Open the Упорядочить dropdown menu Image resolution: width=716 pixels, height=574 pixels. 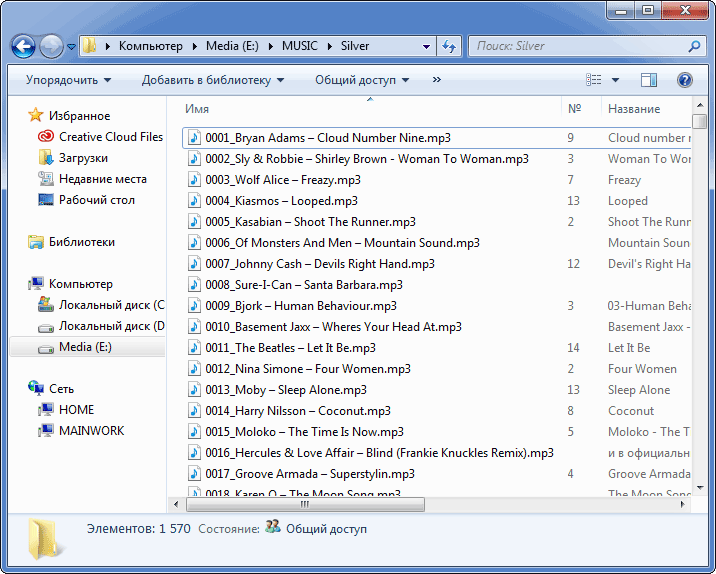click(68, 80)
